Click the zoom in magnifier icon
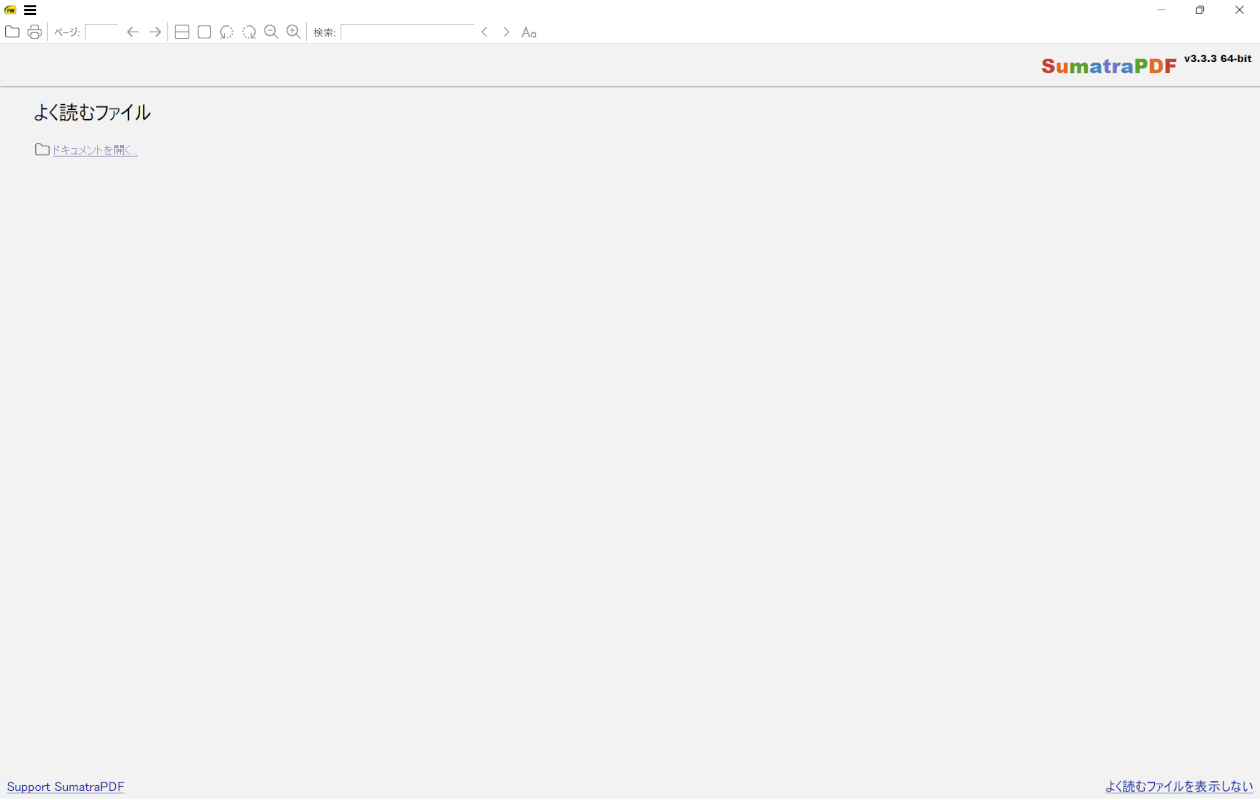The image size is (1260, 800). [x=293, y=32]
